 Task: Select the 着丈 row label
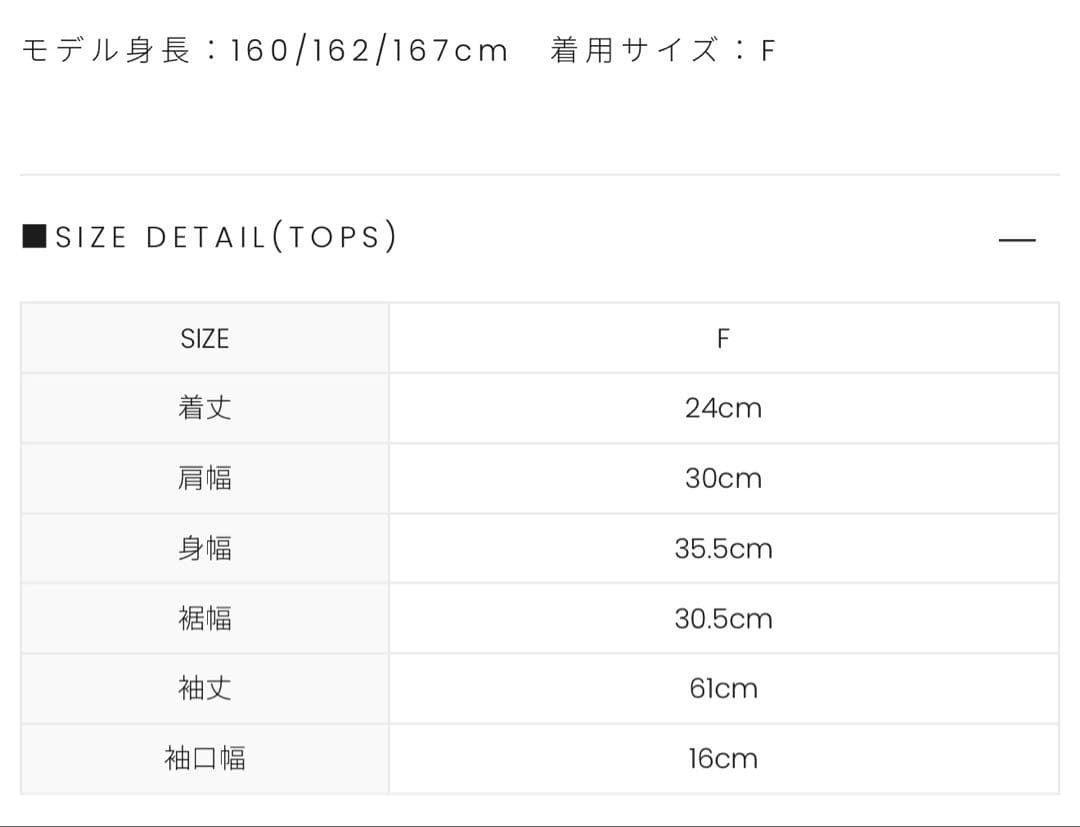[x=205, y=408]
